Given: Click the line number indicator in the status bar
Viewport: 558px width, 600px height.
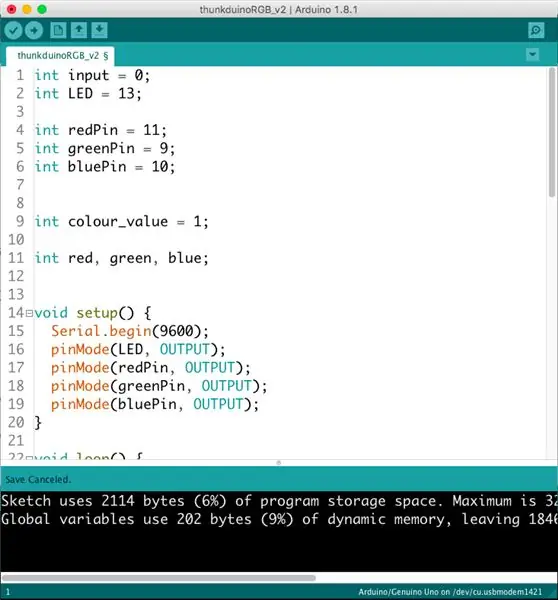Looking at the screenshot, I should click(x=8, y=592).
